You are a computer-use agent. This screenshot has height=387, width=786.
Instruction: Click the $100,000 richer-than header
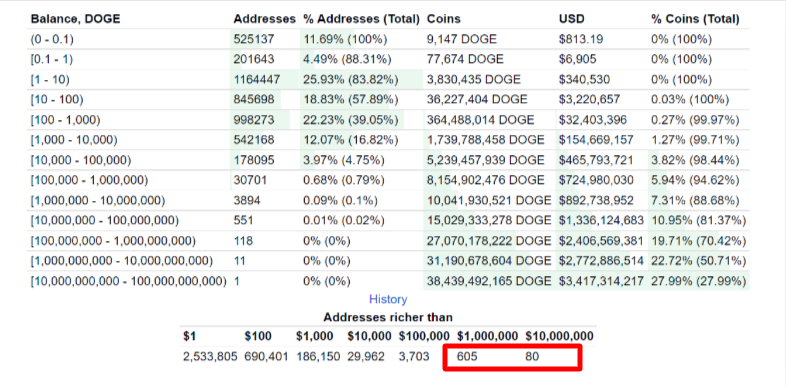424,336
